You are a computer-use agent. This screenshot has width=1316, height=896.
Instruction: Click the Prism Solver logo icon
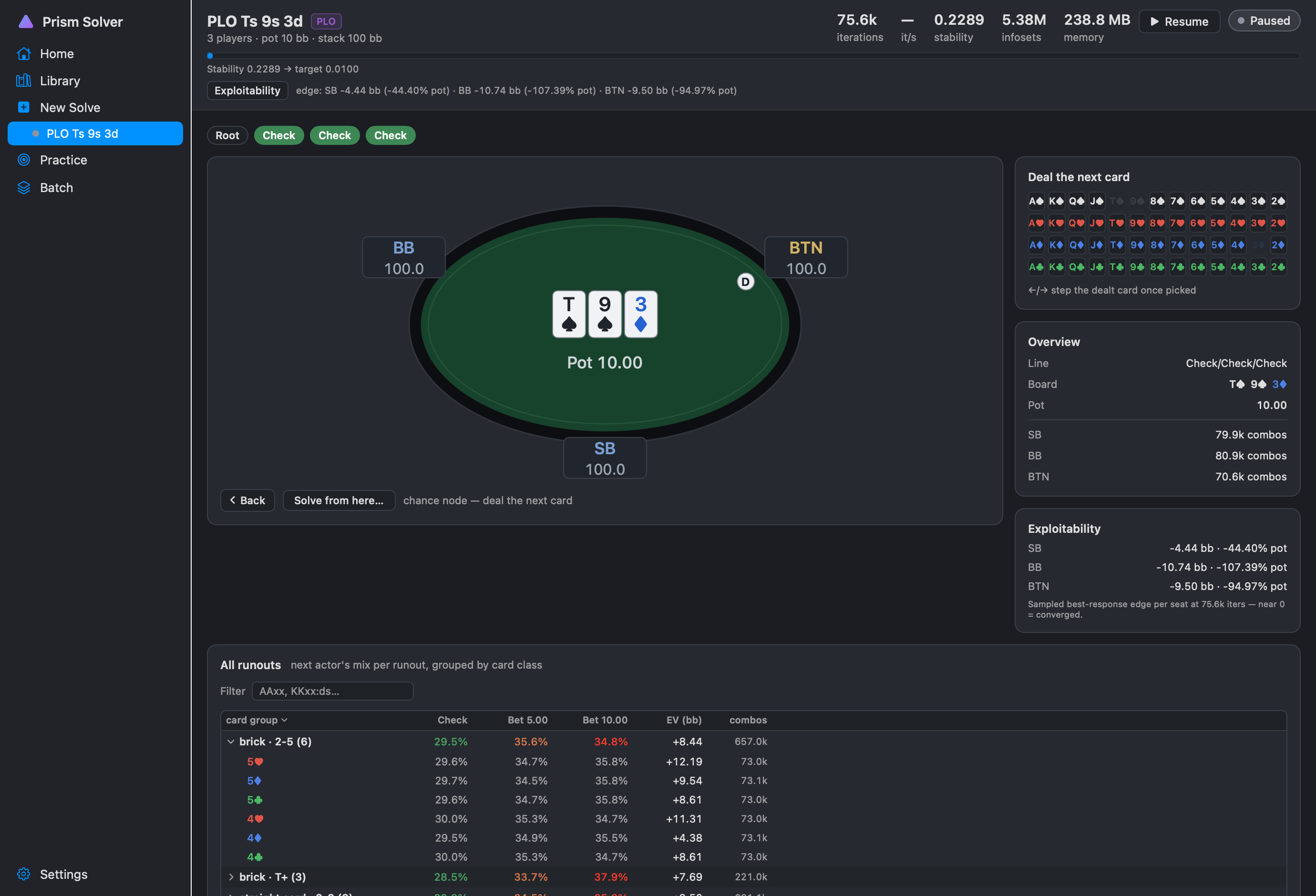(x=26, y=21)
